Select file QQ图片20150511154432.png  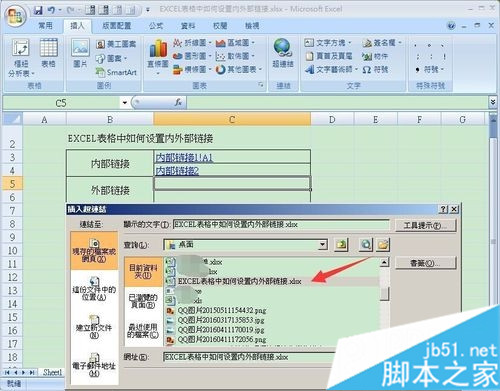(222, 311)
